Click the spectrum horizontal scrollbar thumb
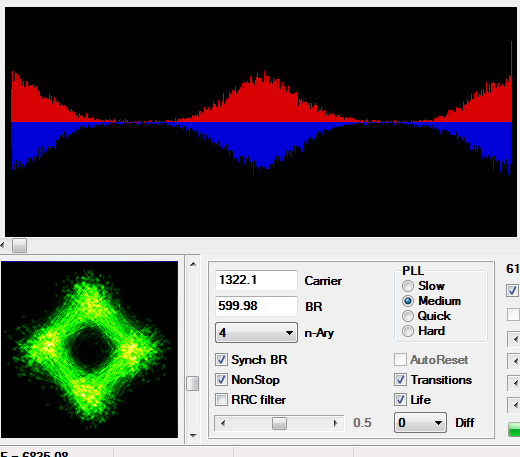 coord(19,246)
